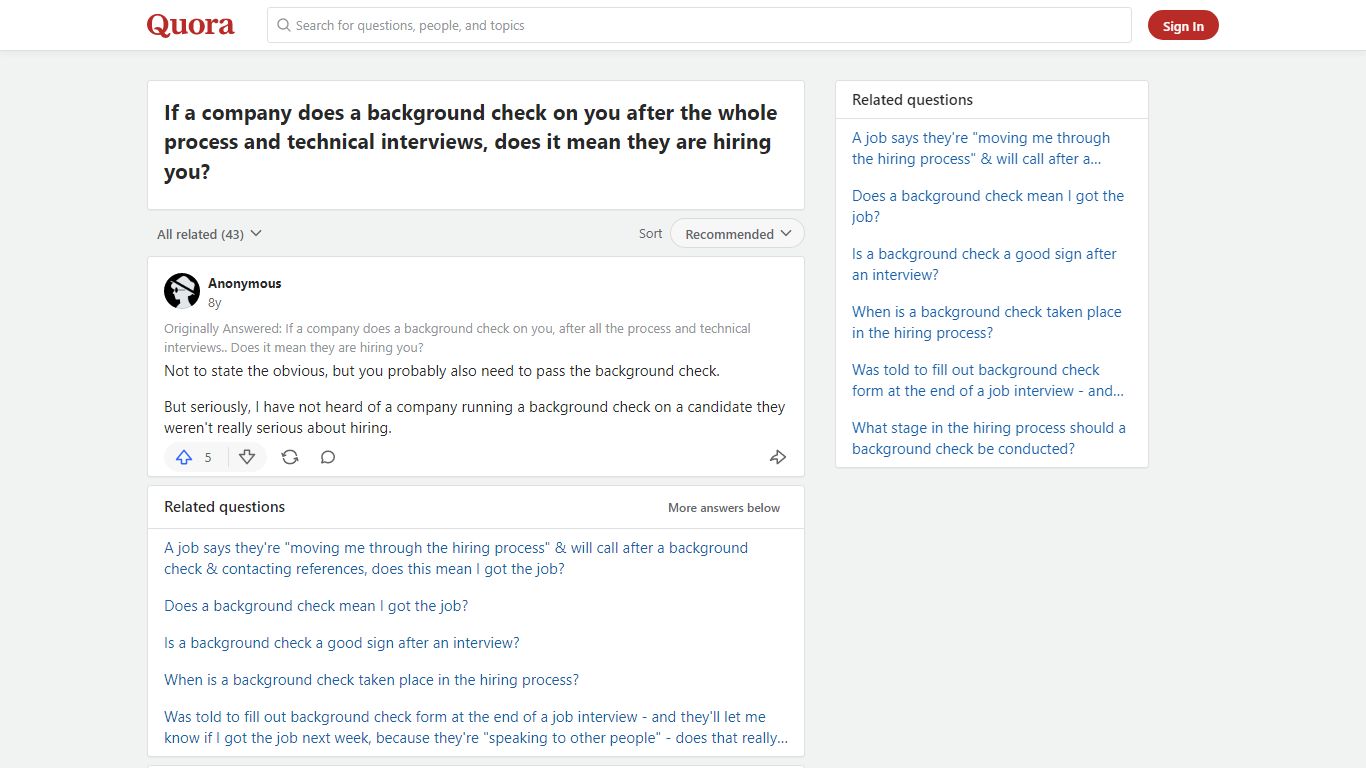
Task: Open the Anonymous user avatar
Action: [182, 291]
